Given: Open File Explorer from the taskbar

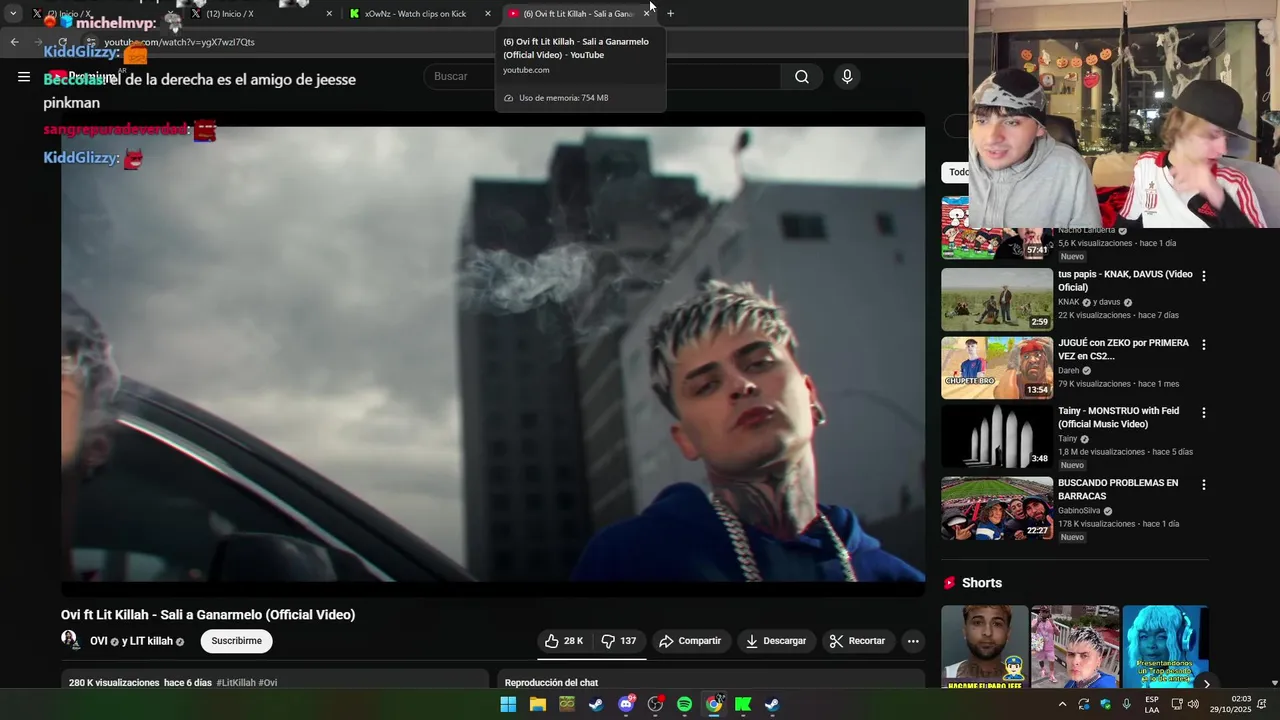Looking at the screenshot, I should (x=537, y=704).
